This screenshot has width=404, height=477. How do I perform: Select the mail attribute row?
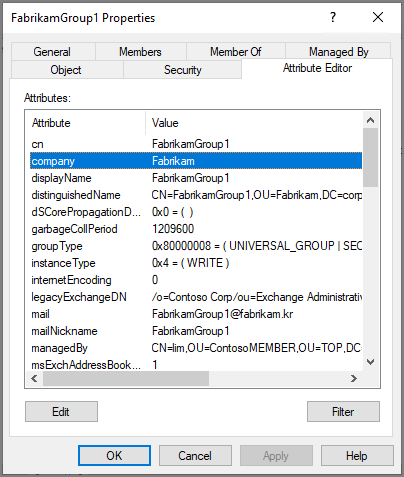pyautogui.click(x=196, y=314)
